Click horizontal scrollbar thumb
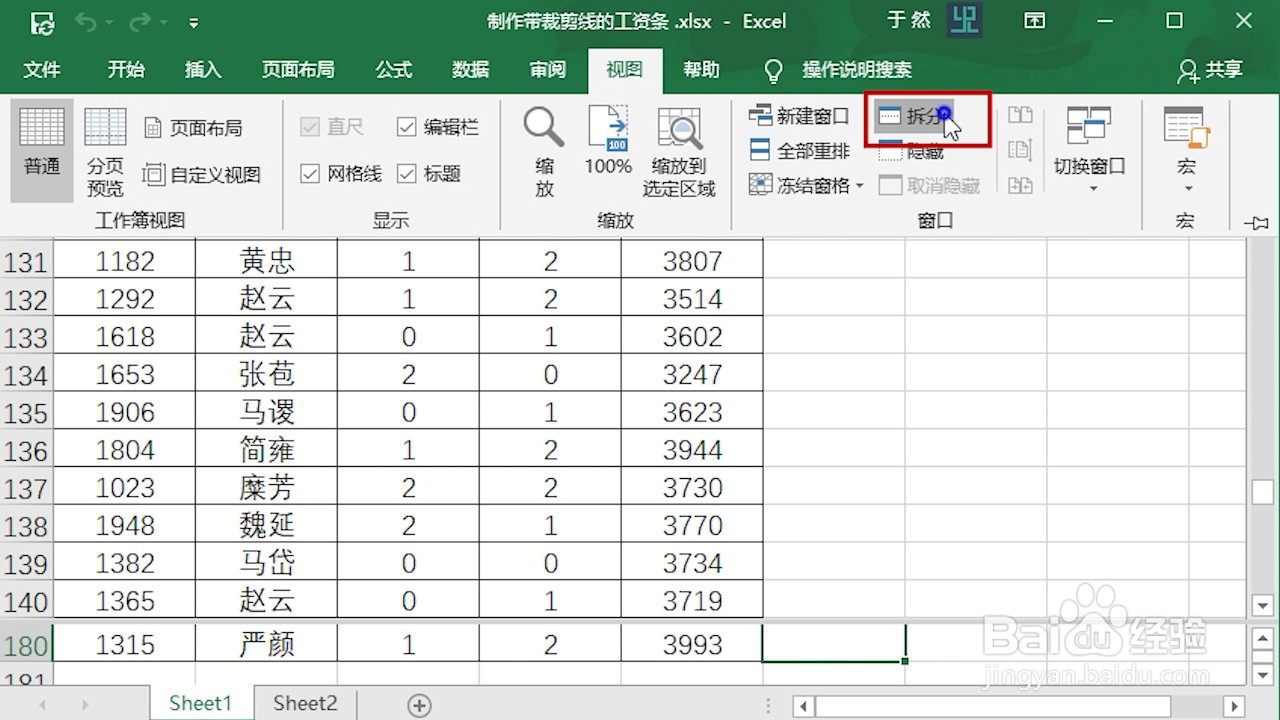Viewport: 1280px width, 720px height. click(x=993, y=706)
